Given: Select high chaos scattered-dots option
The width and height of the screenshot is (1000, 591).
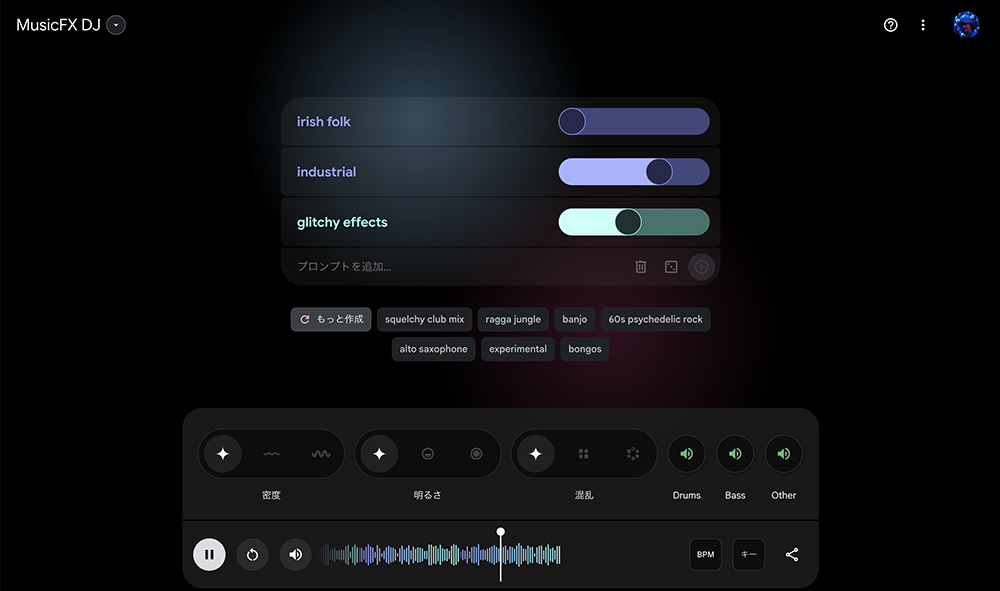Looking at the screenshot, I should pos(633,454).
